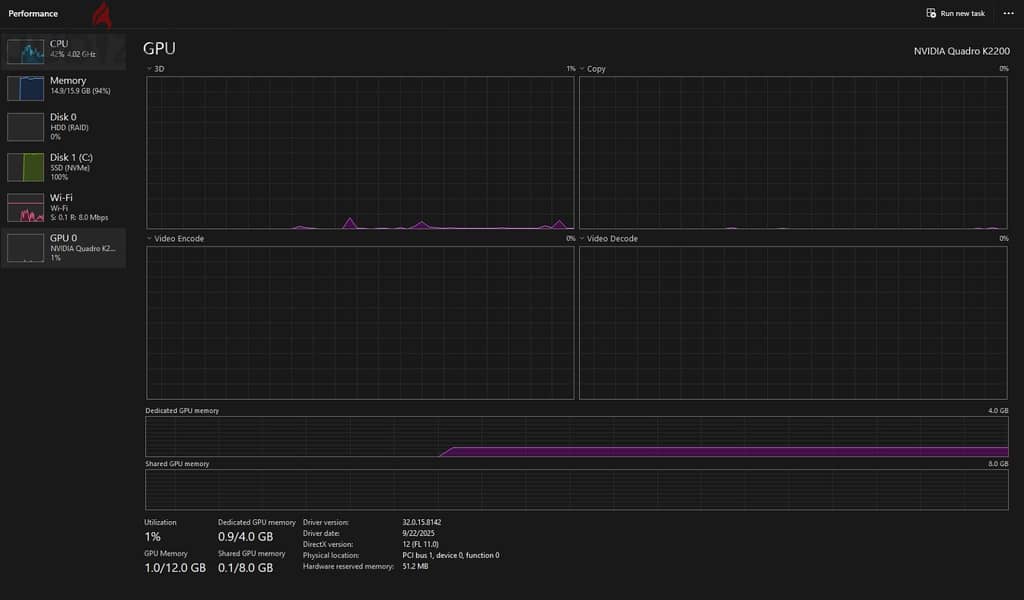
Task: Click the Performance page title
Action: (33, 14)
